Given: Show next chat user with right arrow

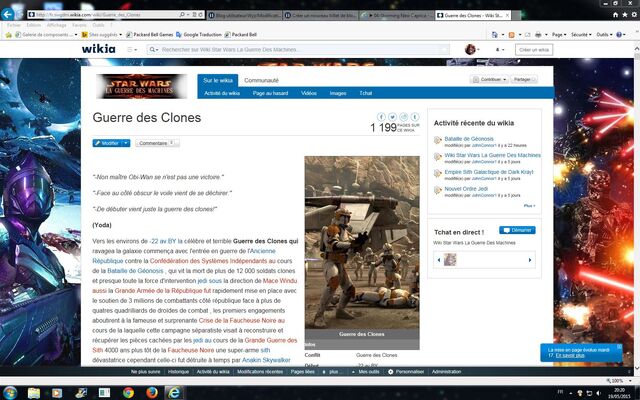Looking at the screenshot, I should tap(530, 260).
